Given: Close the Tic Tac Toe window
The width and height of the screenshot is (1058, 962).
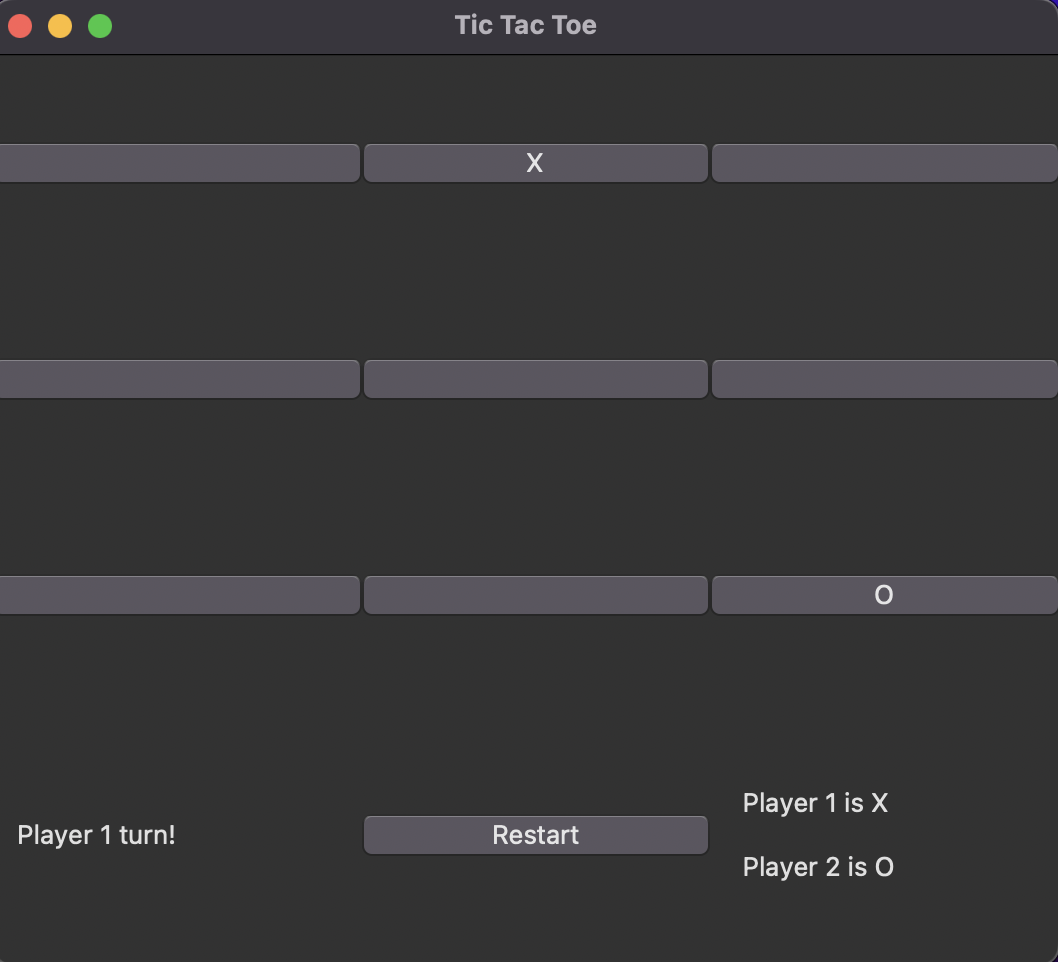Looking at the screenshot, I should (x=20, y=26).
